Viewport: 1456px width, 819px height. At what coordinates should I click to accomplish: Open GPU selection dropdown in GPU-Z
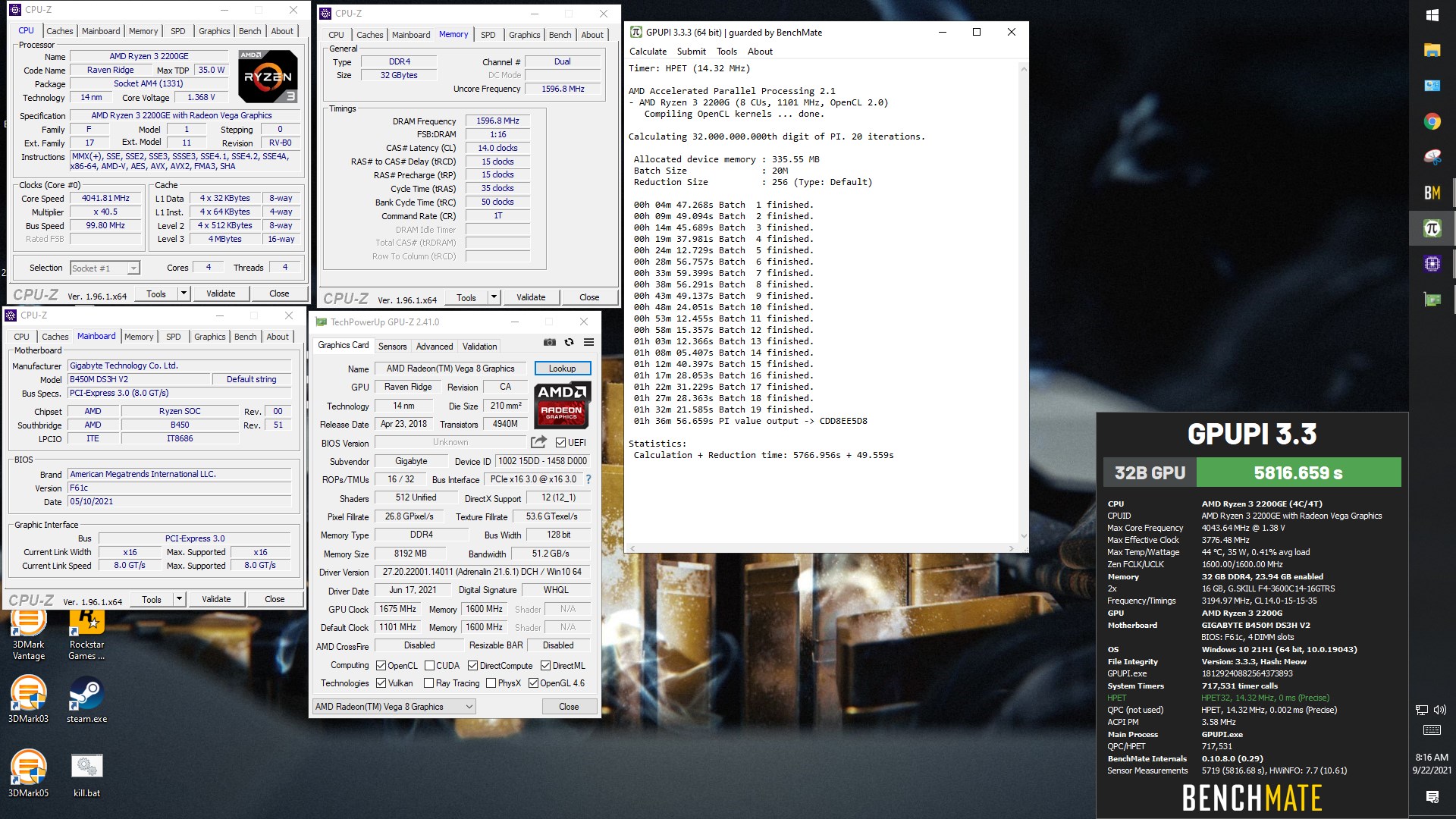click(394, 707)
